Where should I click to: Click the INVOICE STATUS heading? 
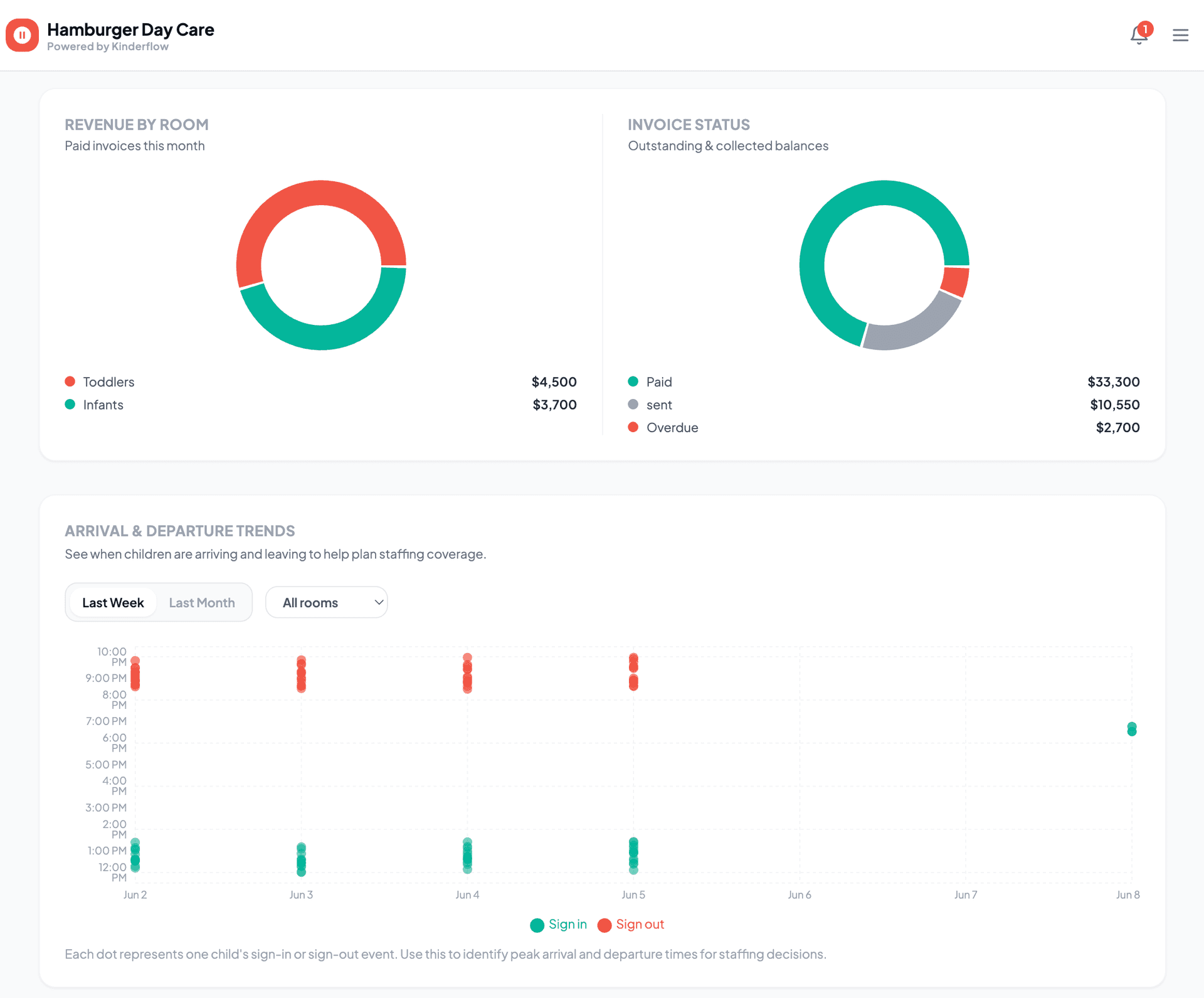click(689, 124)
